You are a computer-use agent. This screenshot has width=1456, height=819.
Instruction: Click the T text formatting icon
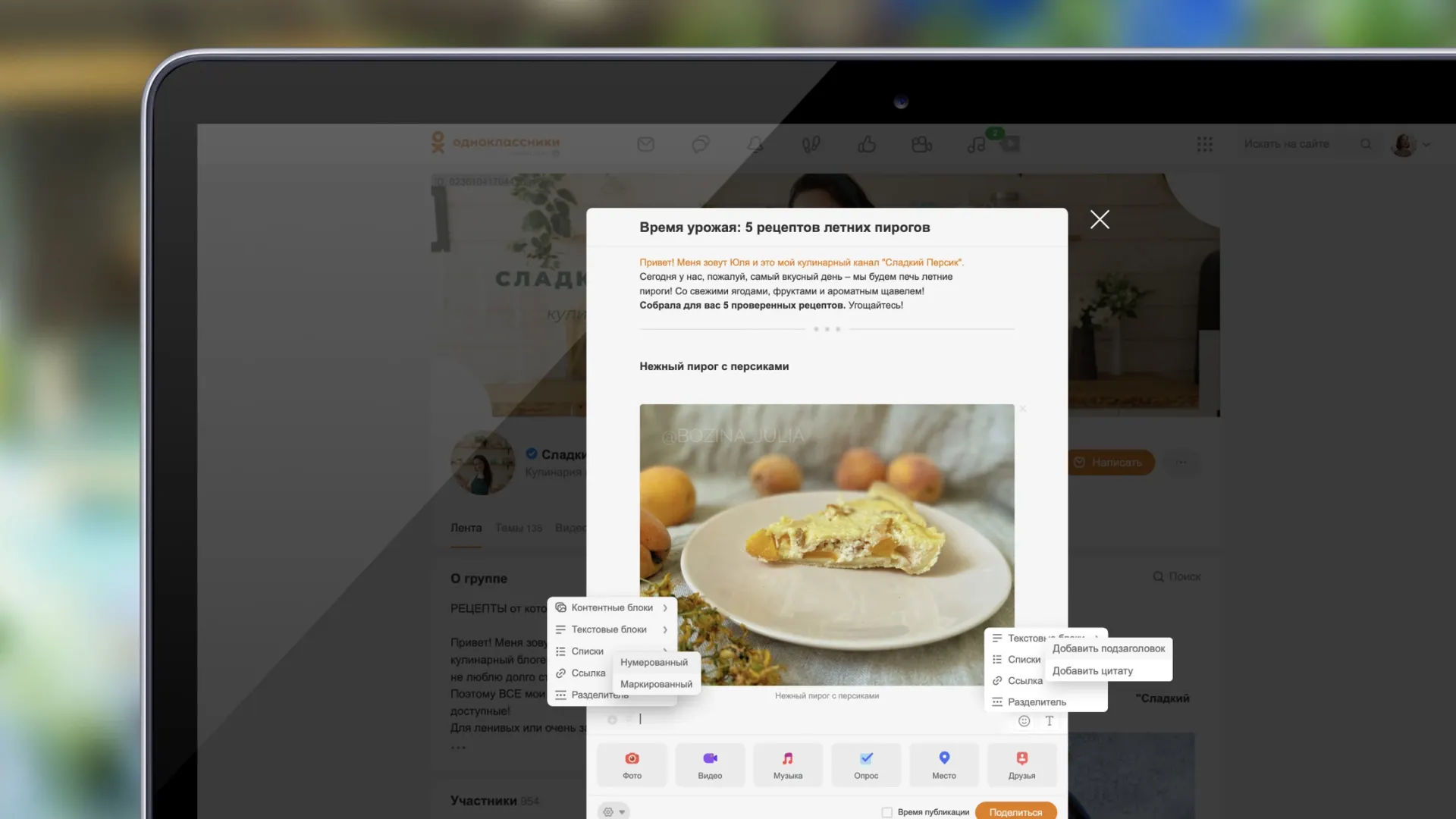(x=1050, y=721)
